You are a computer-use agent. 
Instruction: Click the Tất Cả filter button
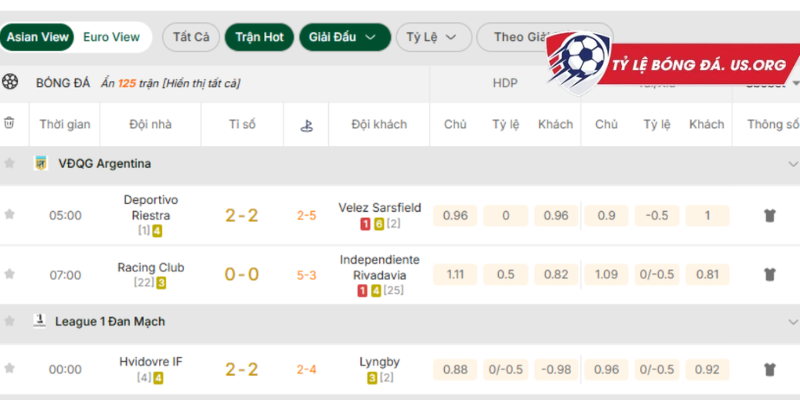click(x=190, y=38)
